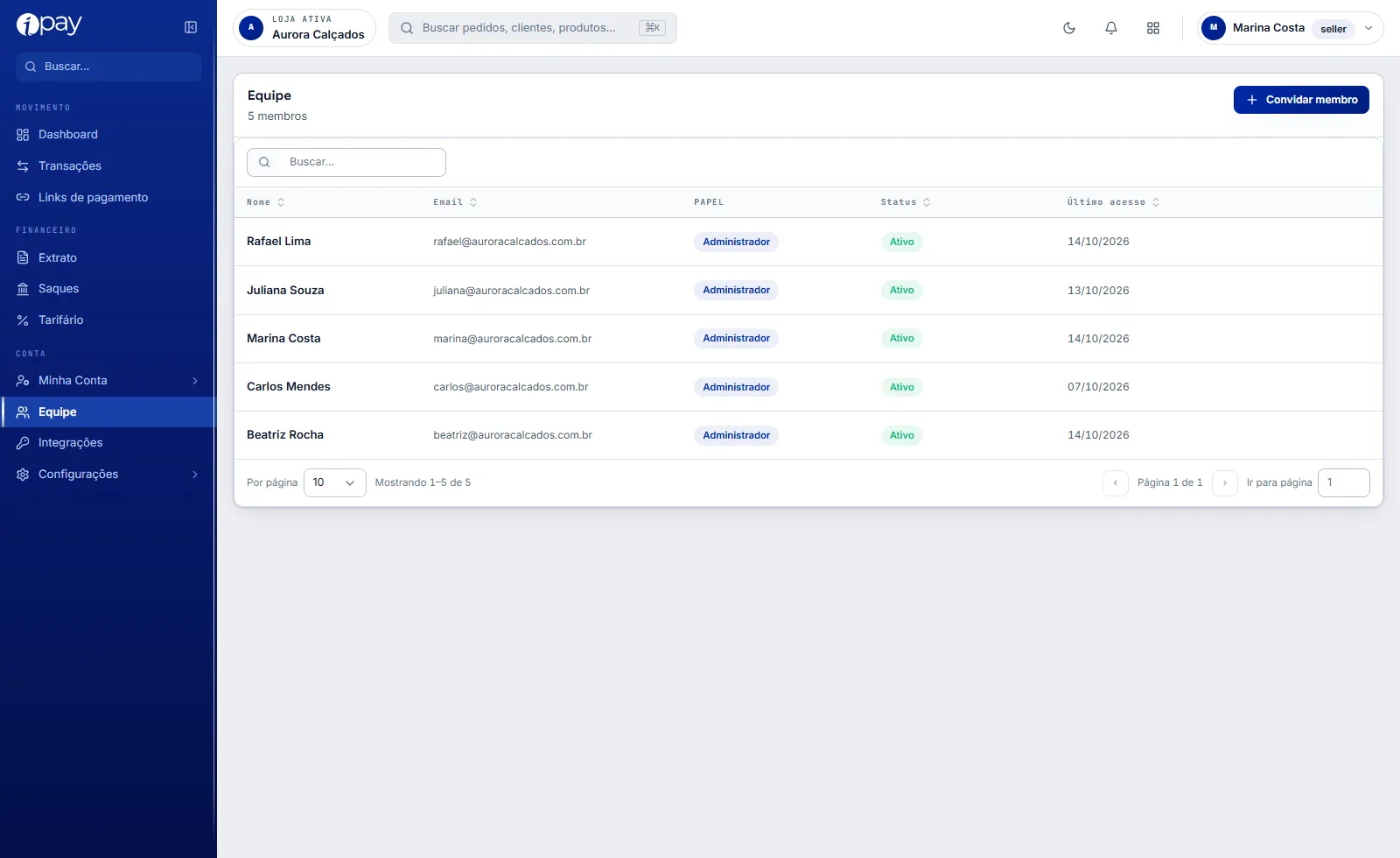
Task: Open the Por página dropdown showing 10
Action: tap(335, 482)
